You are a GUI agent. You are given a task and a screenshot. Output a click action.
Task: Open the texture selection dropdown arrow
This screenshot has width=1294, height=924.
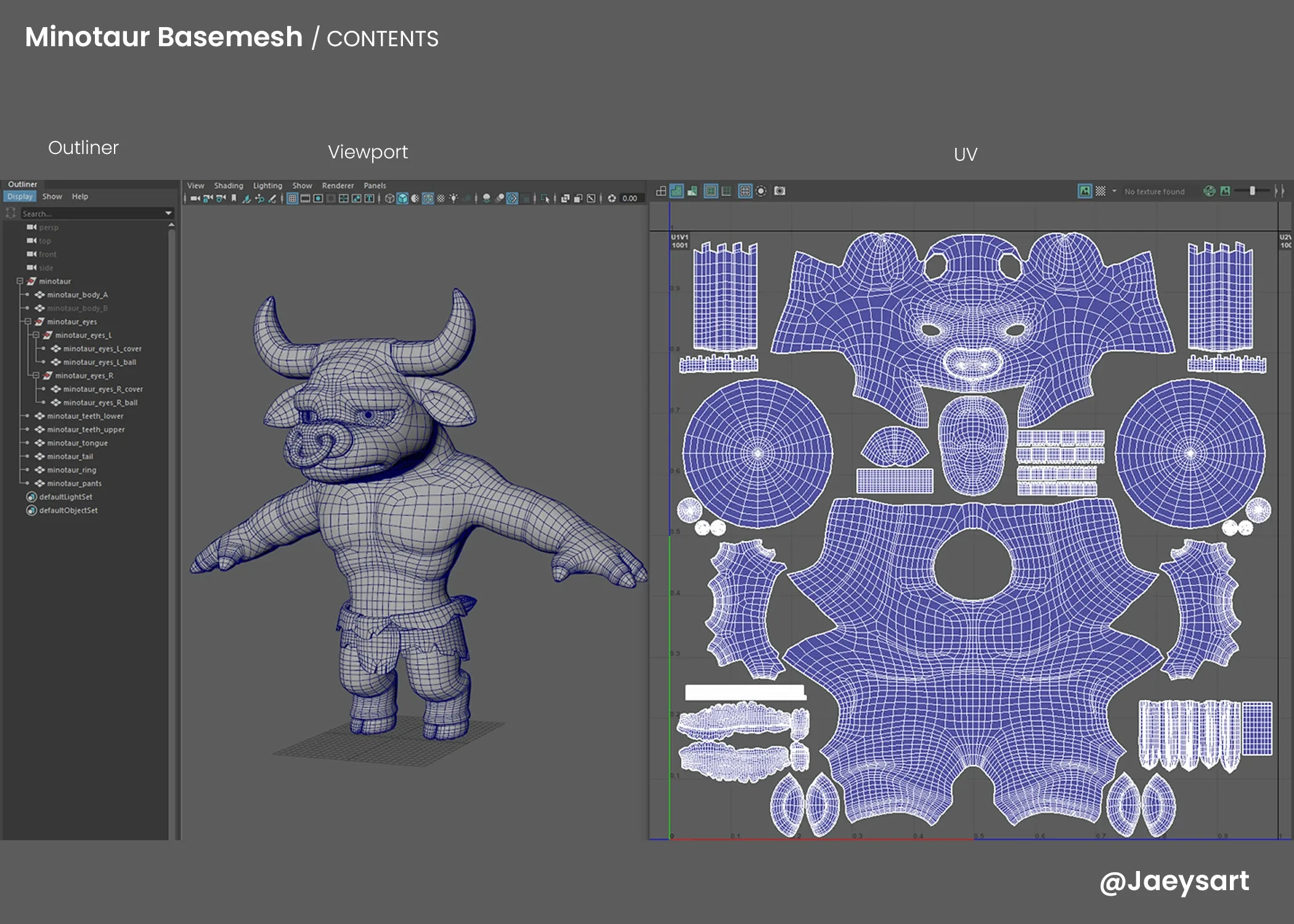tap(1114, 191)
